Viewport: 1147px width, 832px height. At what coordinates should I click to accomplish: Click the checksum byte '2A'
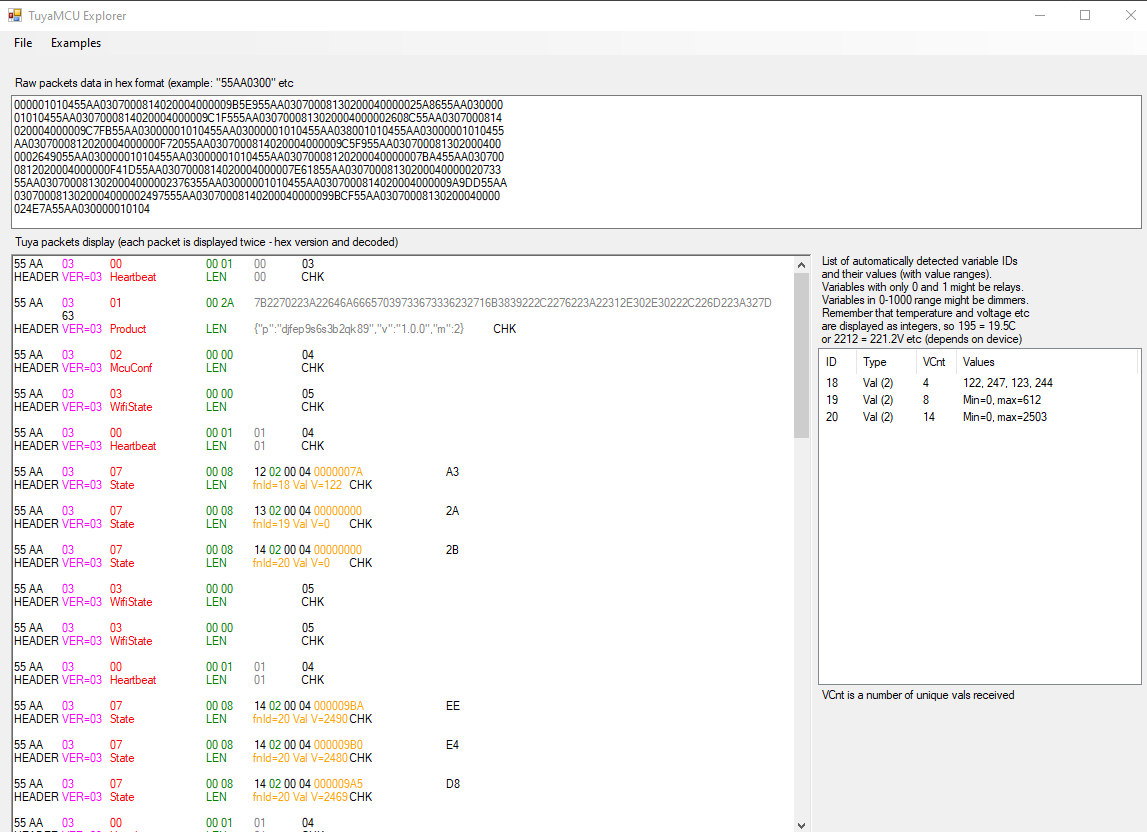point(452,511)
